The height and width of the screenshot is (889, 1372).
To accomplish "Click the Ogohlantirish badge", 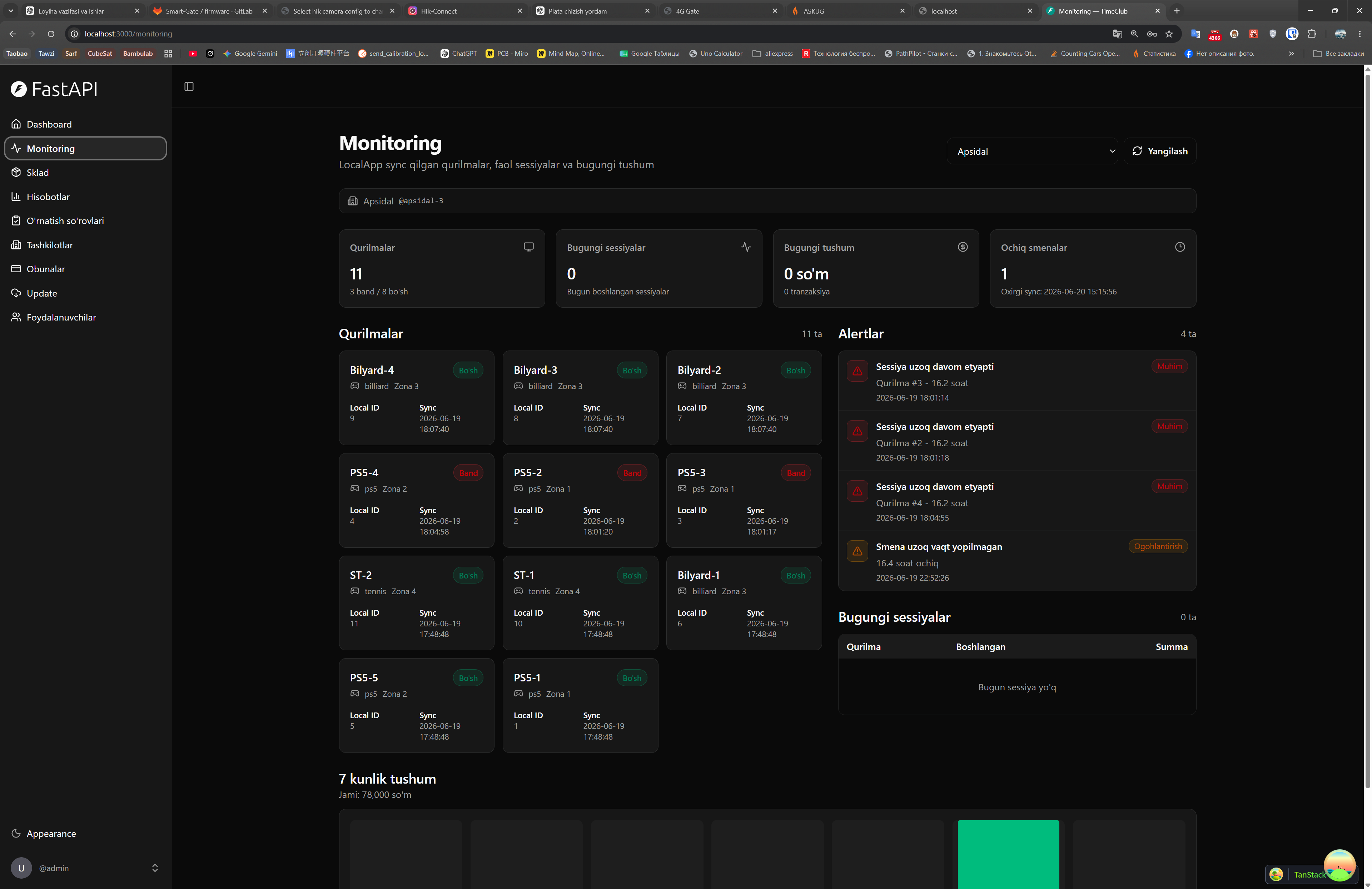I will coord(1158,546).
